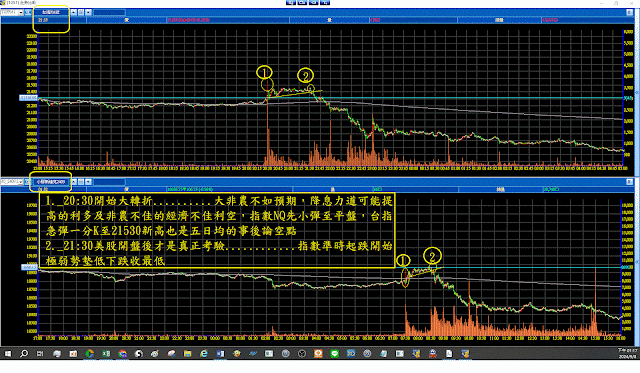The image size is (640, 373).
Task: Click the fourth small button at title bar center
Action: pos(325,2)
